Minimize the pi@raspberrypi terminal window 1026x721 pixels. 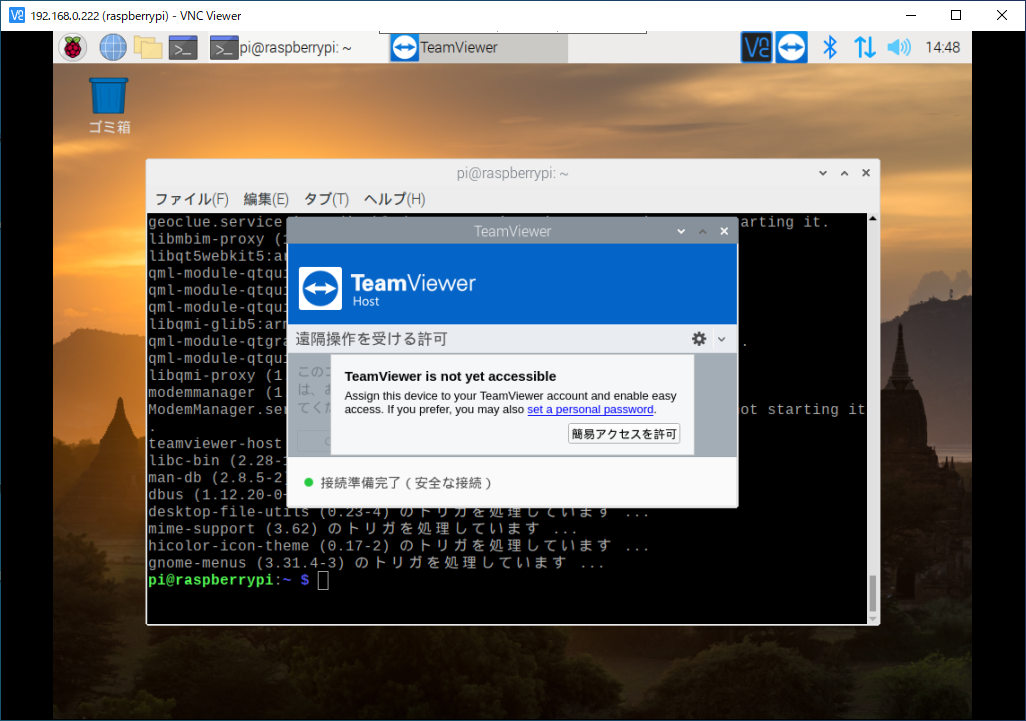click(x=823, y=173)
